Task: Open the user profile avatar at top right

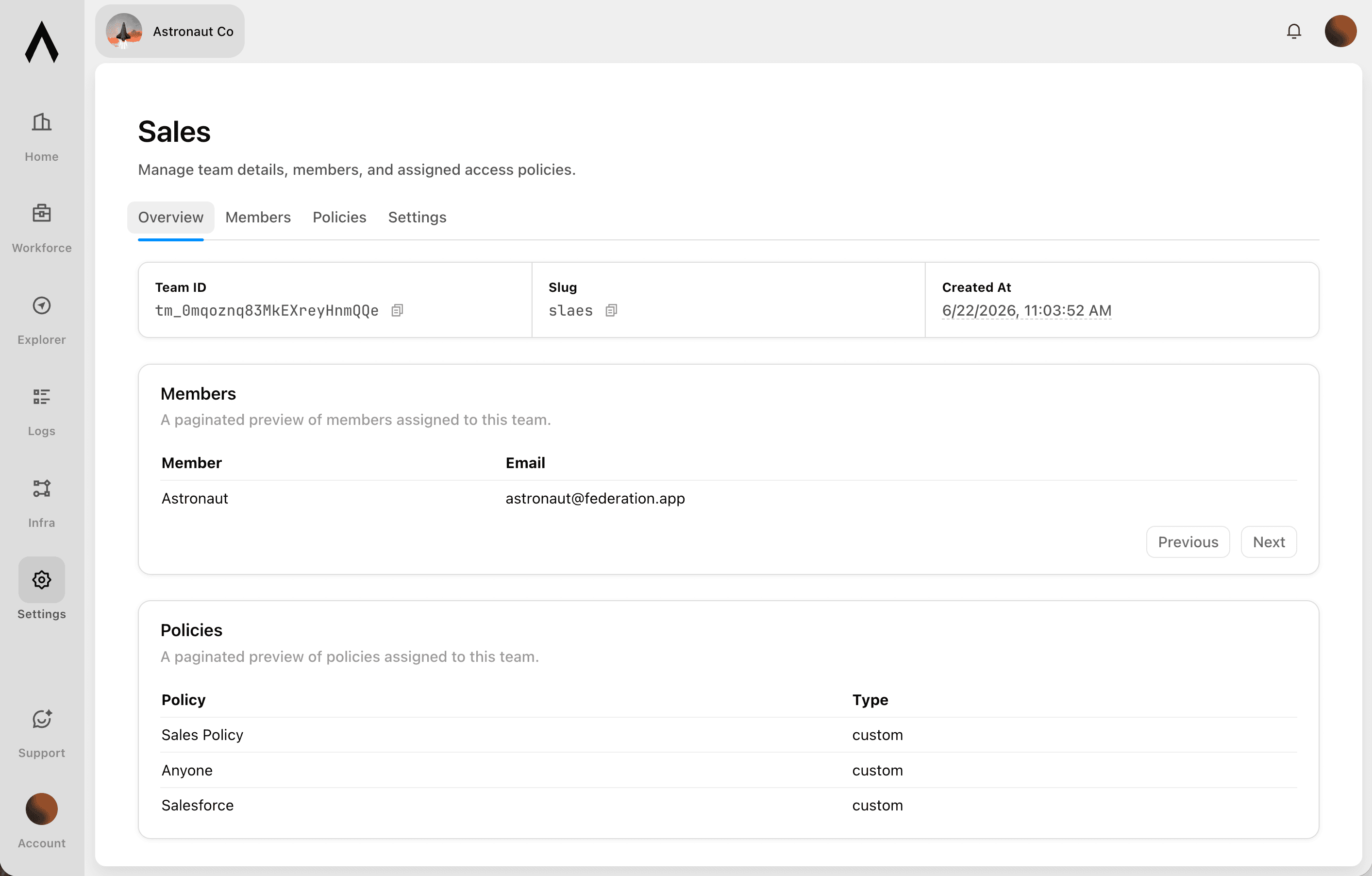Action: pyautogui.click(x=1340, y=32)
